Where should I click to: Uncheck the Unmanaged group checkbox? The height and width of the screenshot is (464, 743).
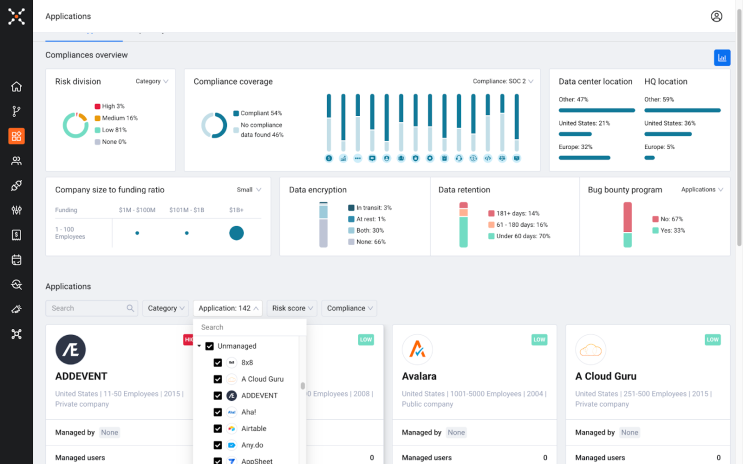209,346
